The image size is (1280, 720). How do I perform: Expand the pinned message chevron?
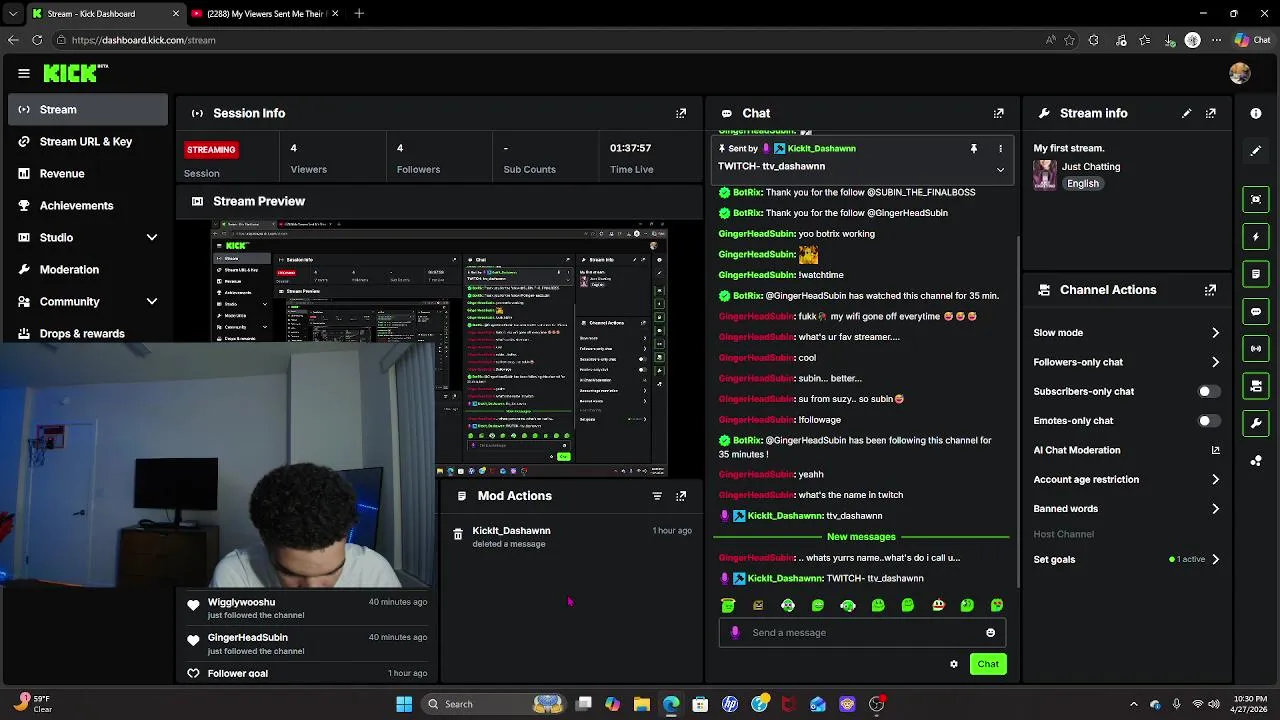click(1000, 170)
